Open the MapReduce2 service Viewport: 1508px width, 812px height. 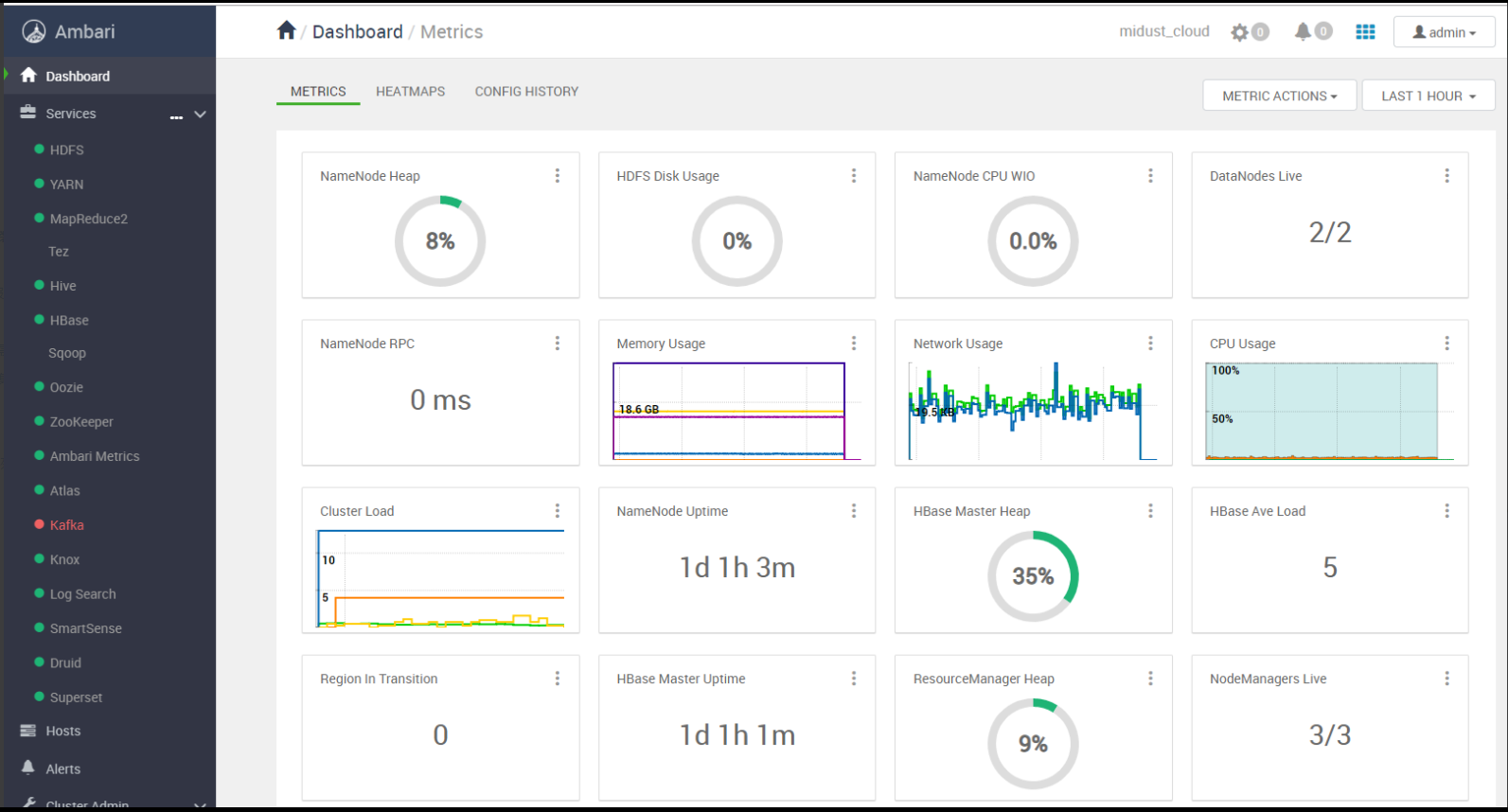pos(89,219)
